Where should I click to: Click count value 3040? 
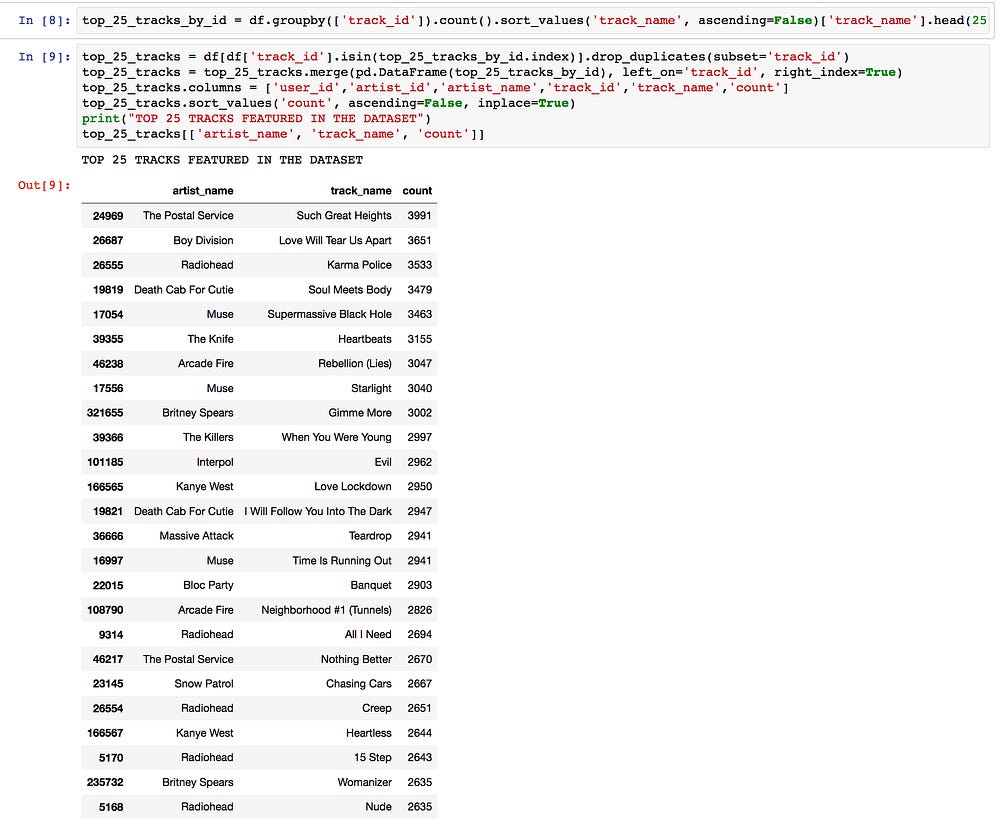click(x=420, y=389)
